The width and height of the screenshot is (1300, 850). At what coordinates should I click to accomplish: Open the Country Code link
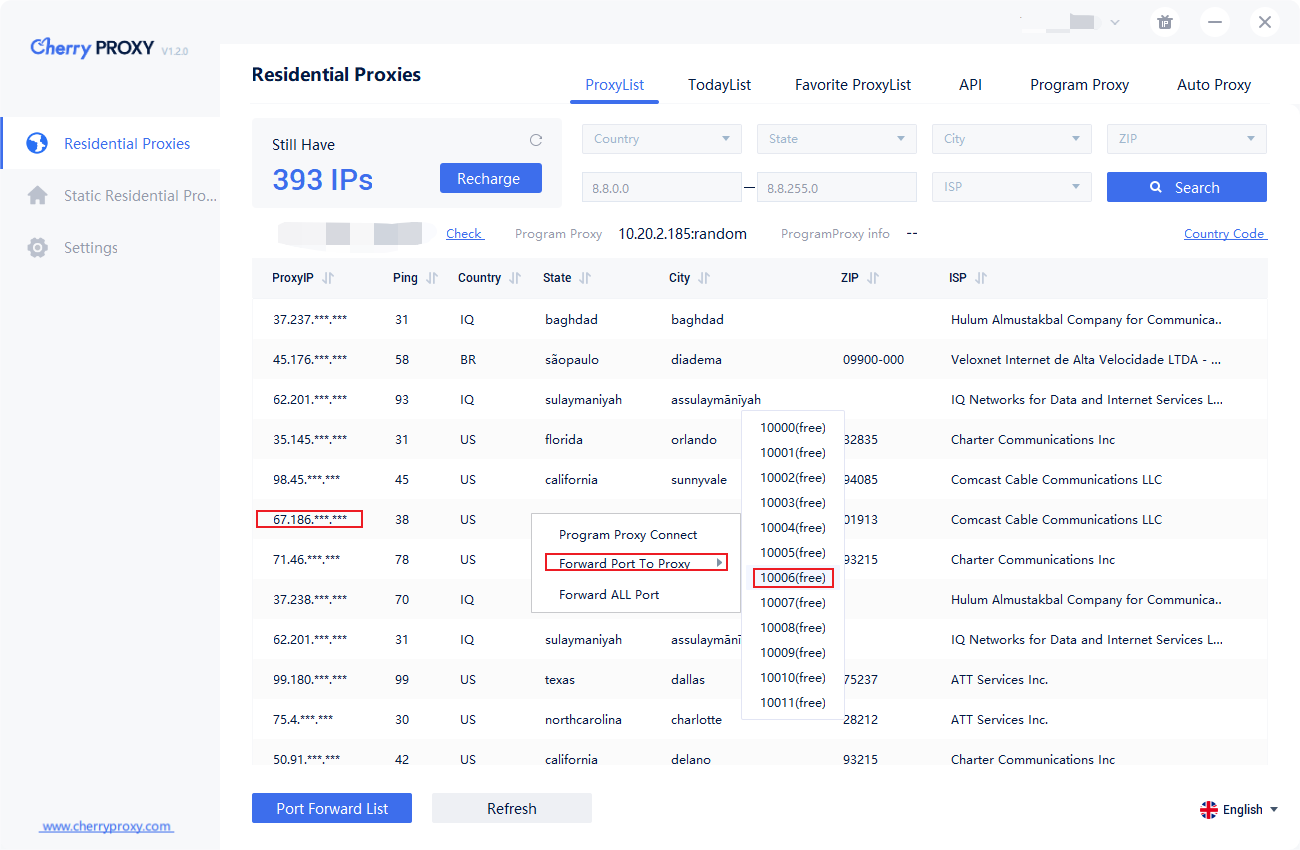click(x=1225, y=233)
